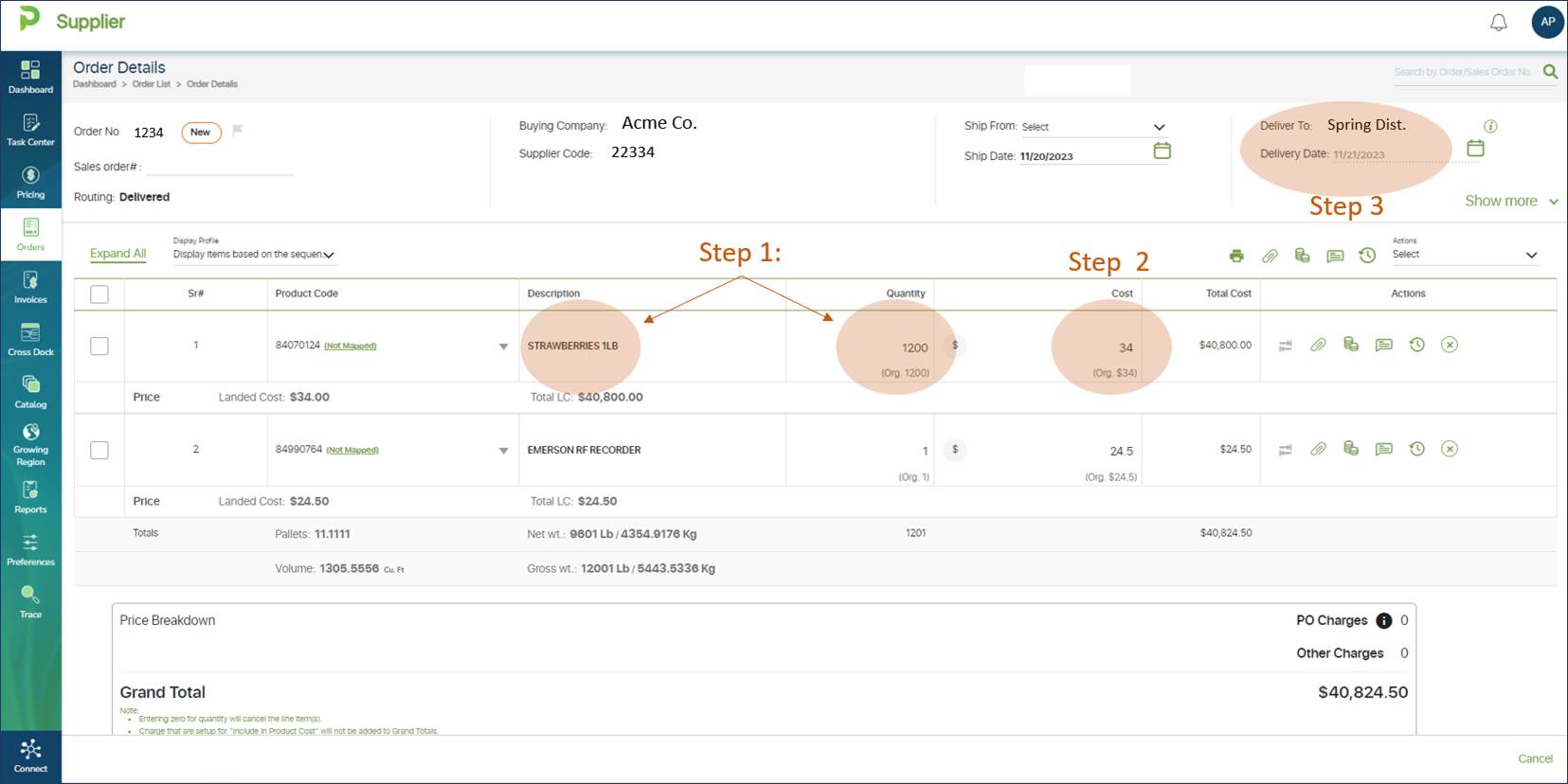The image size is (1568, 784).
Task: Click the Expand All link
Action: [117, 254]
